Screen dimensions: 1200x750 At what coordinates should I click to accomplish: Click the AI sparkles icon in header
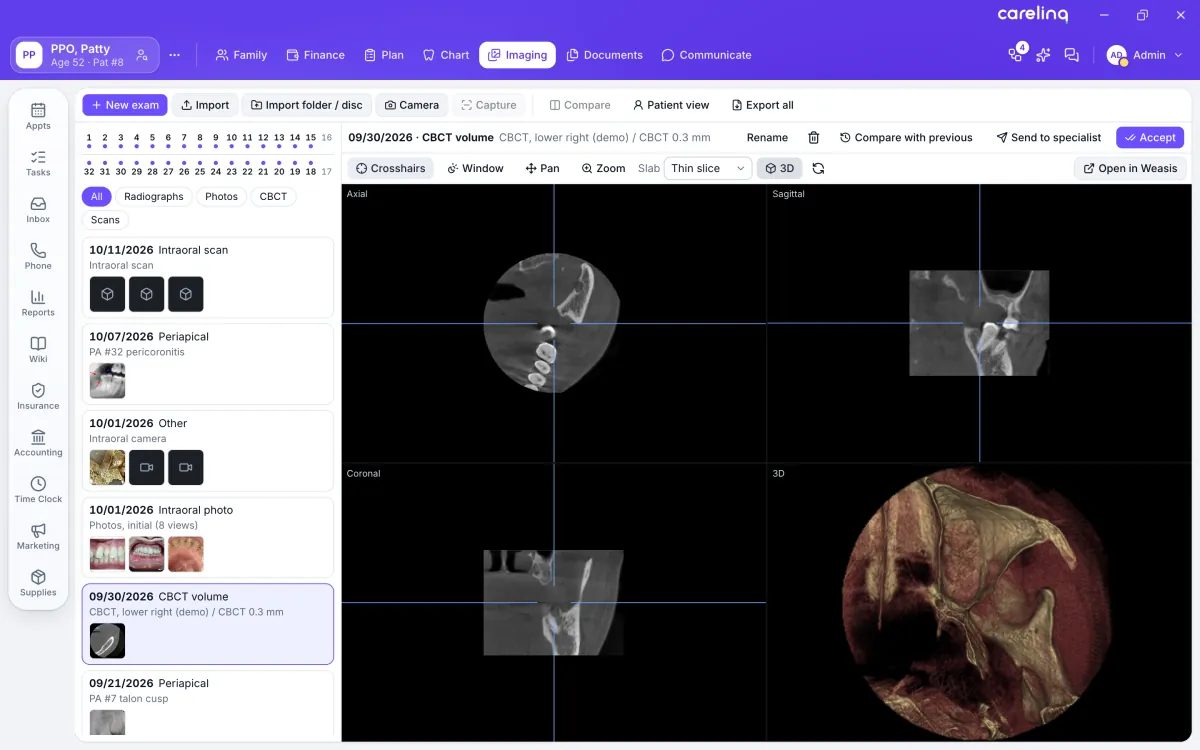click(1043, 55)
